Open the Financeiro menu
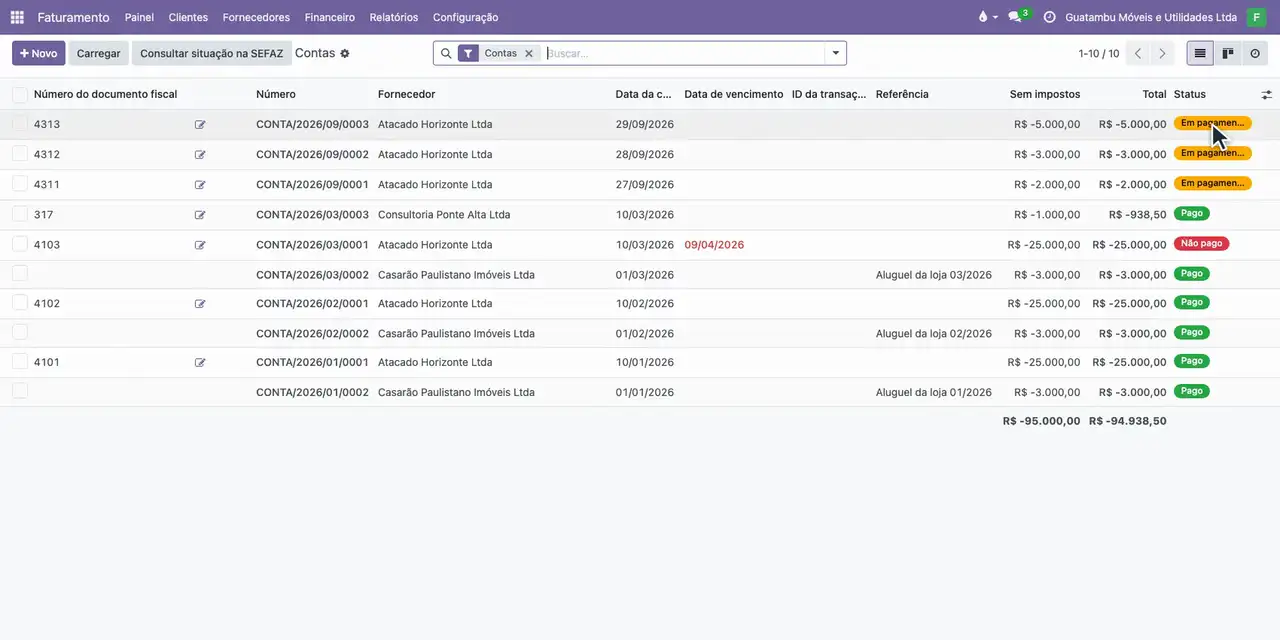This screenshot has height=640, width=1280. click(x=330, y=17)
